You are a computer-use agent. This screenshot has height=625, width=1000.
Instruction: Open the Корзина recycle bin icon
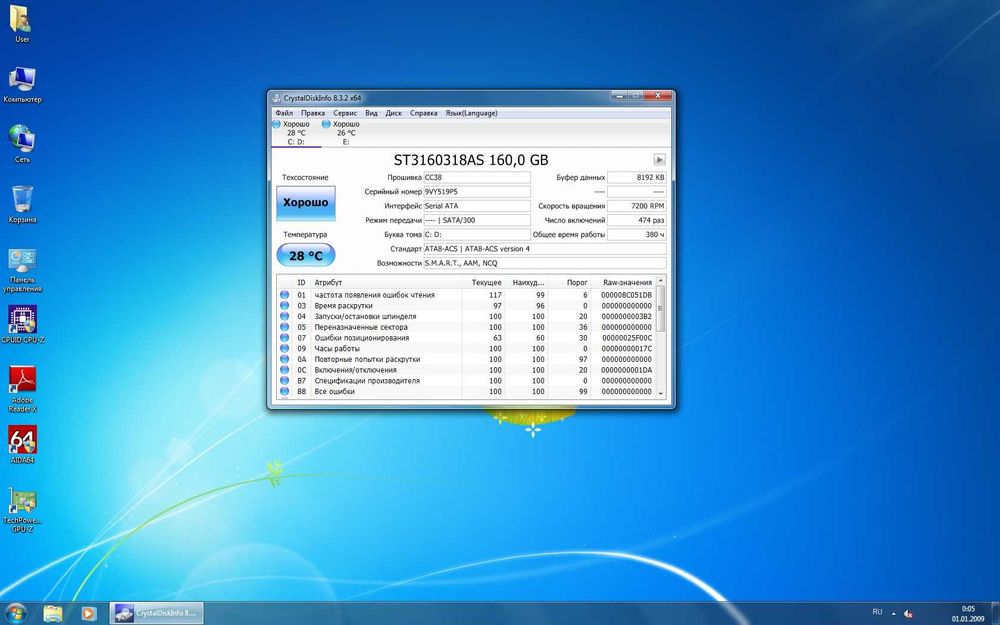coord(22,204)
